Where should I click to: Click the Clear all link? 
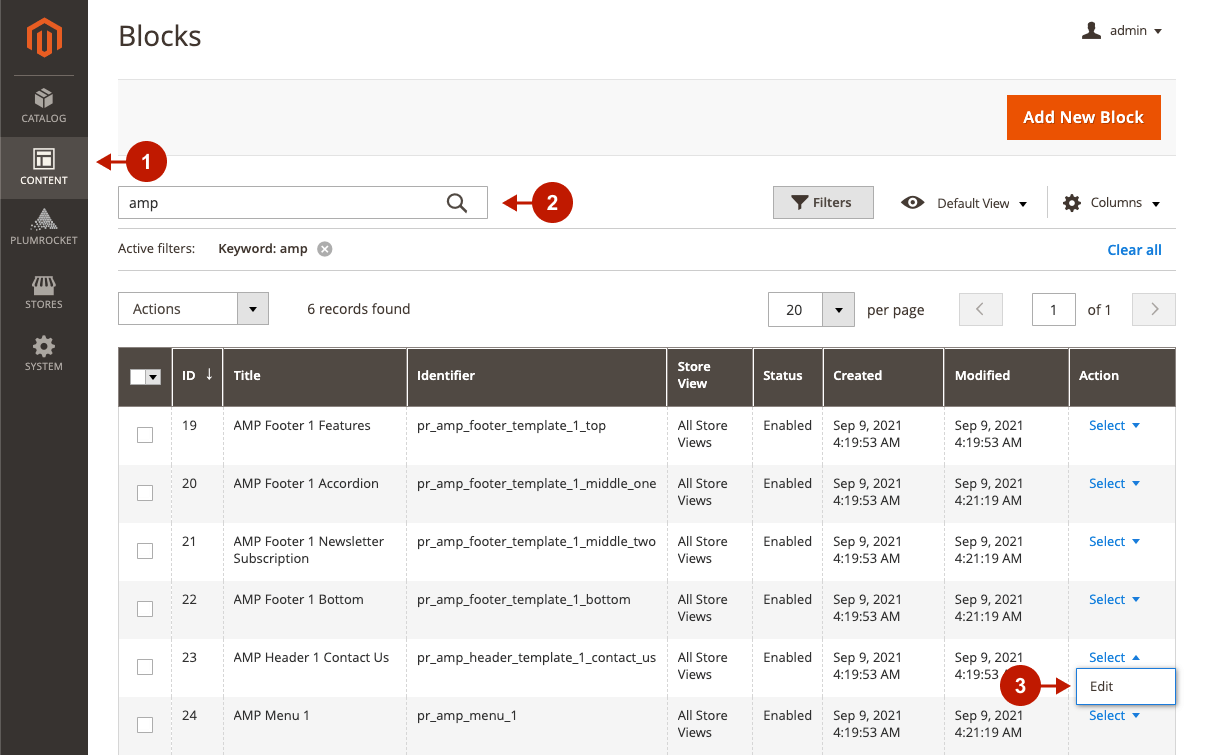tap(1134, 250)
